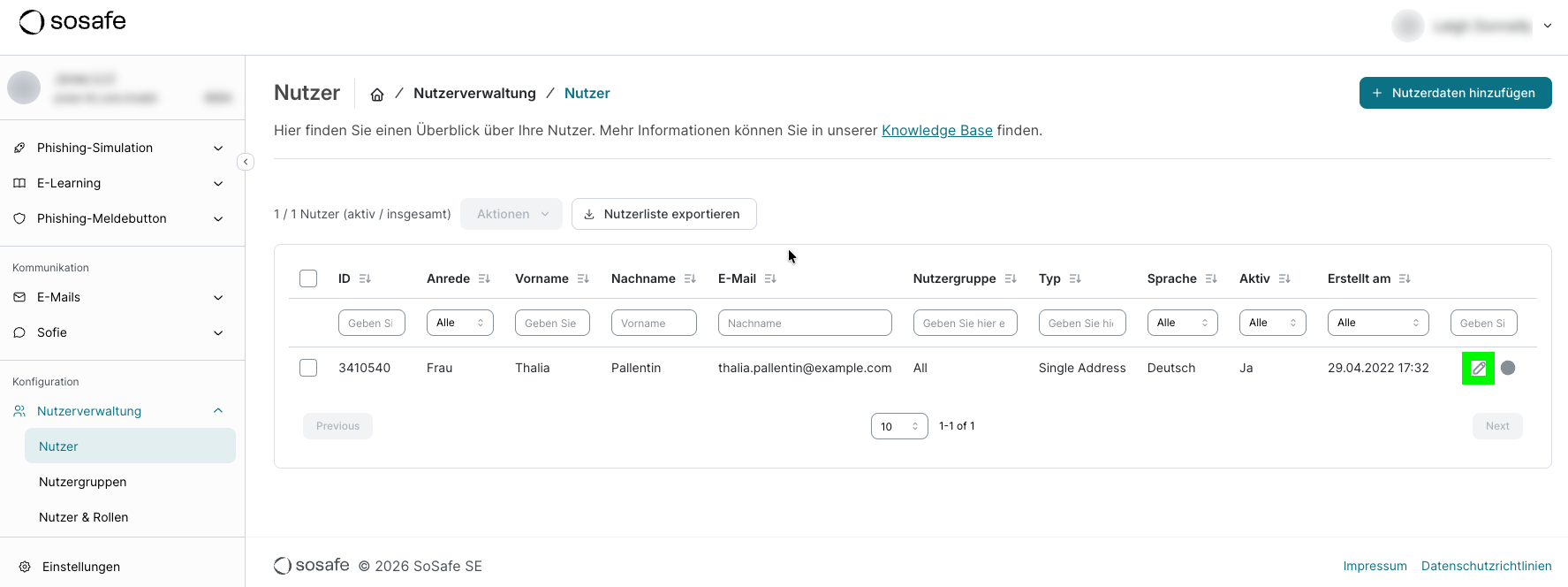1568x587 pixels.
Task: Open Nutzer & Rollen sidebar item
Action: pyautogui.click(x=84, y=517)
